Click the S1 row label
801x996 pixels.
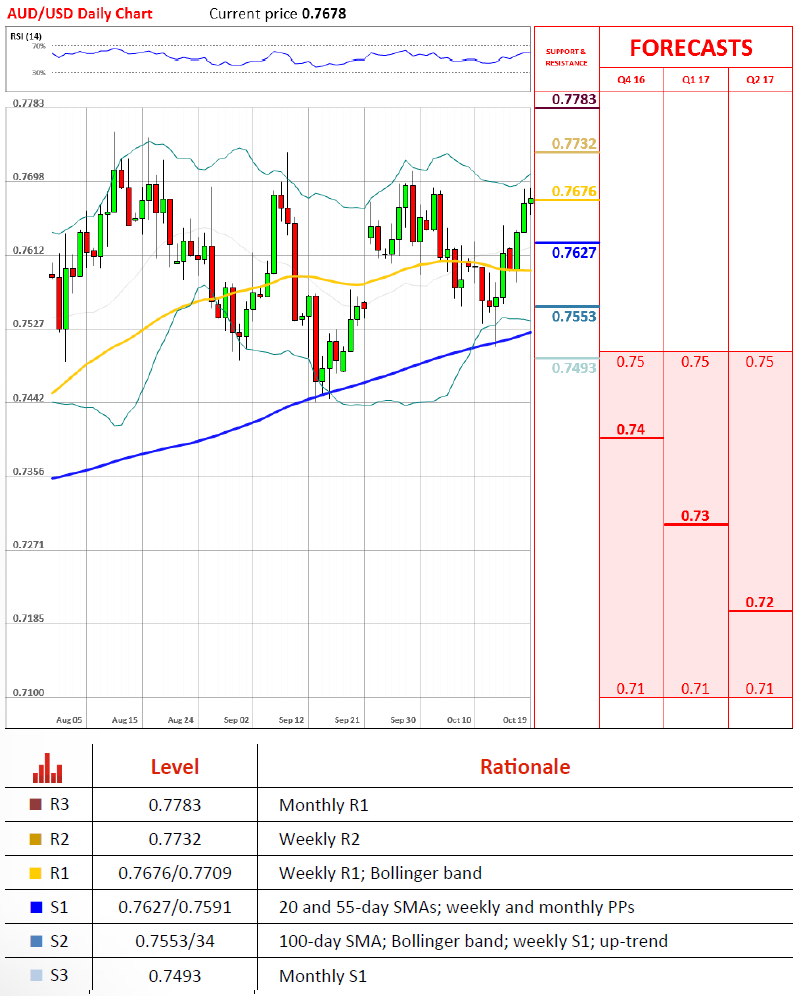coord(59,907)
